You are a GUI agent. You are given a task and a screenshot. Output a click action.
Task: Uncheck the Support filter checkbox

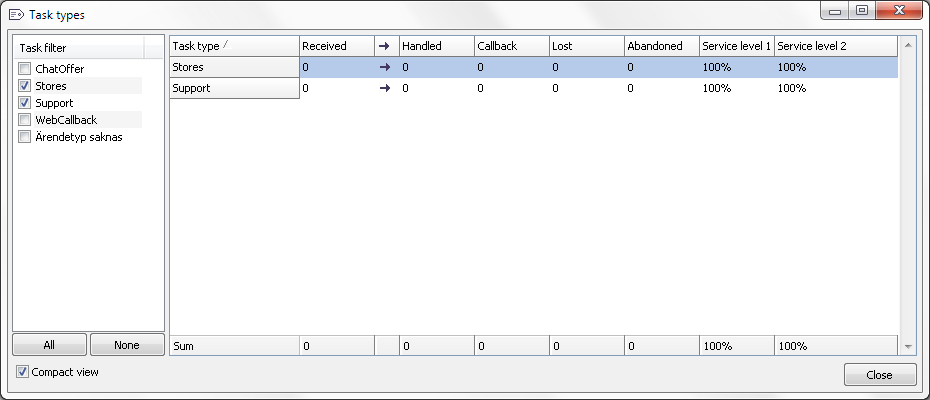(25, 103)
